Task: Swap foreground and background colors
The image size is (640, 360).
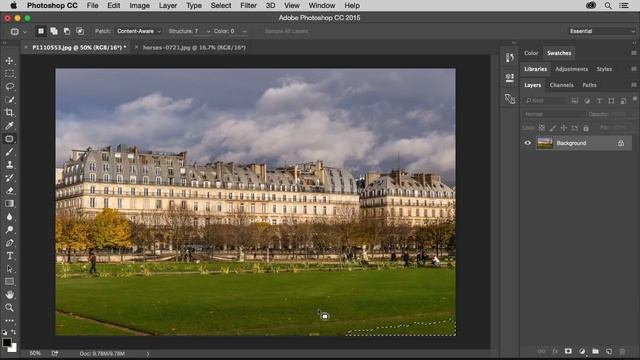Action: [13, 332]
